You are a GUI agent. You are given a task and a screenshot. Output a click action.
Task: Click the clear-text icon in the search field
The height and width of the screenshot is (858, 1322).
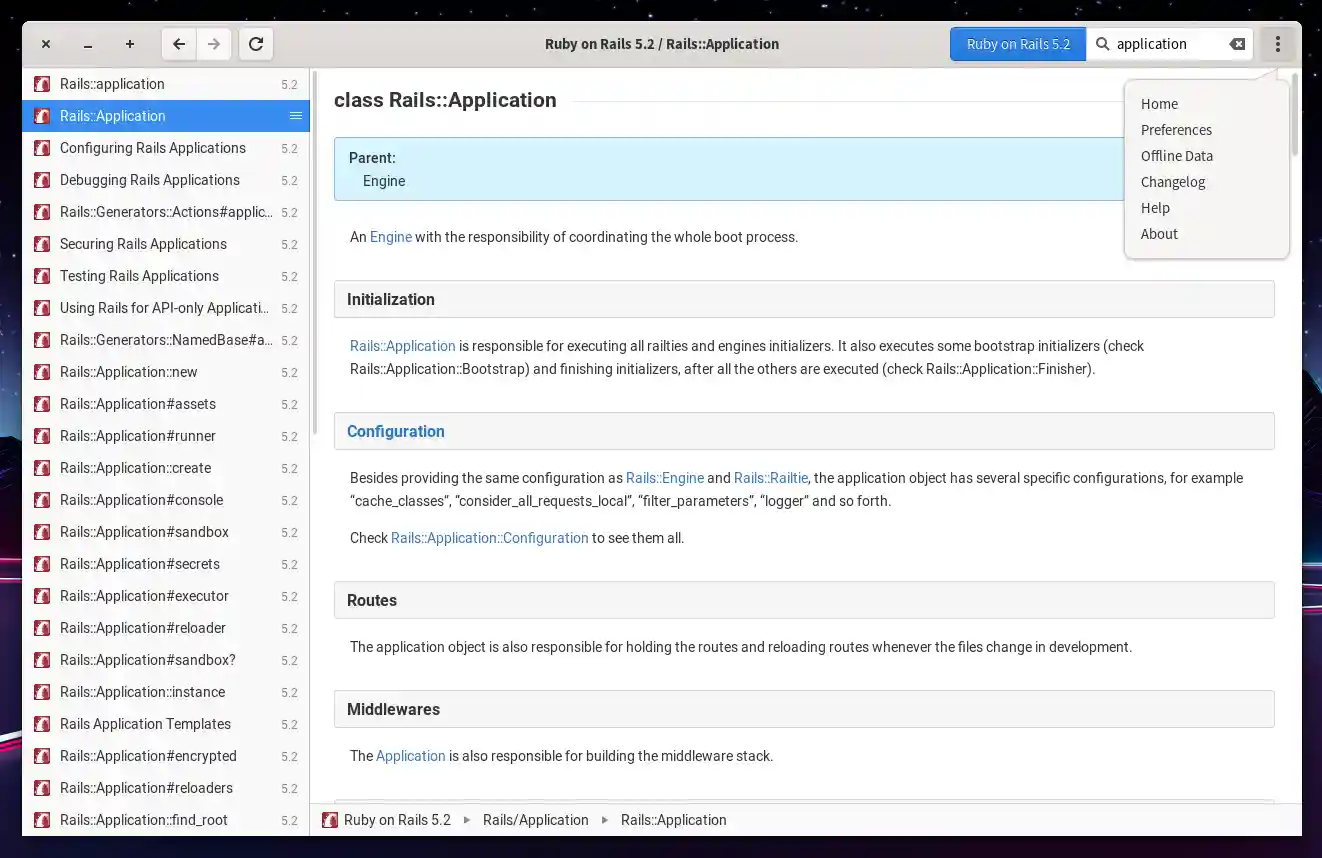tap(1237, 44)
